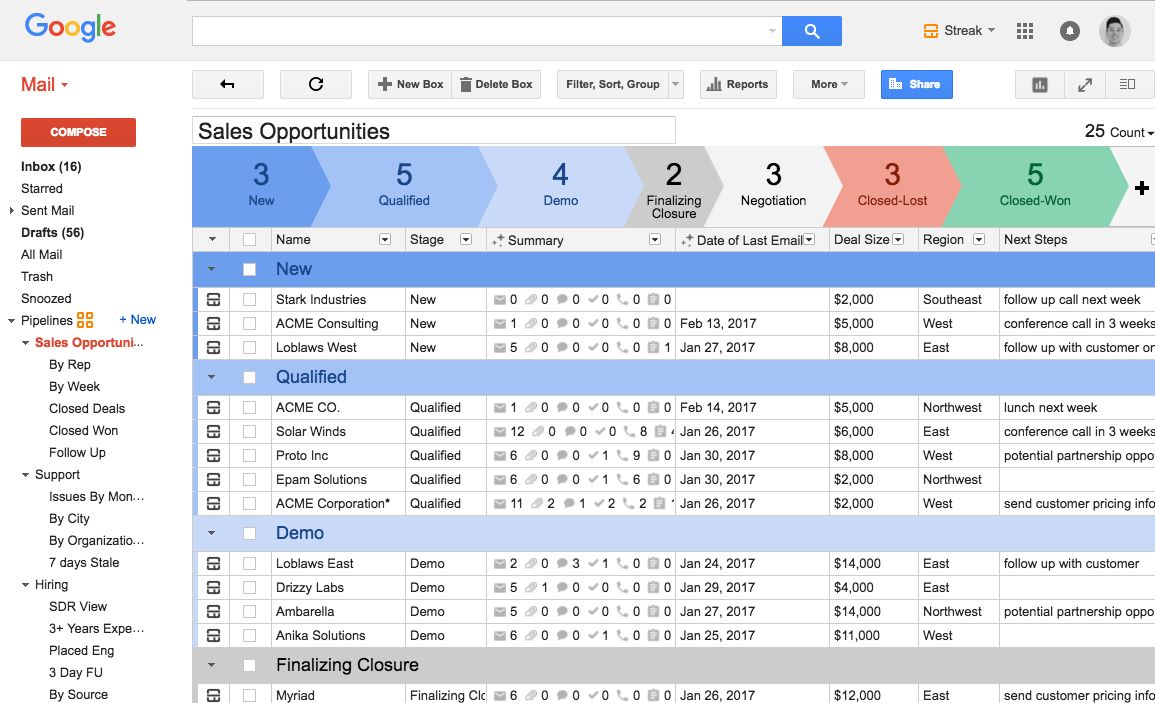Viewport: 1155px width, 703px height.
Task: Check the Stark Industries row checkbox
Action: [x=250, y=299]
